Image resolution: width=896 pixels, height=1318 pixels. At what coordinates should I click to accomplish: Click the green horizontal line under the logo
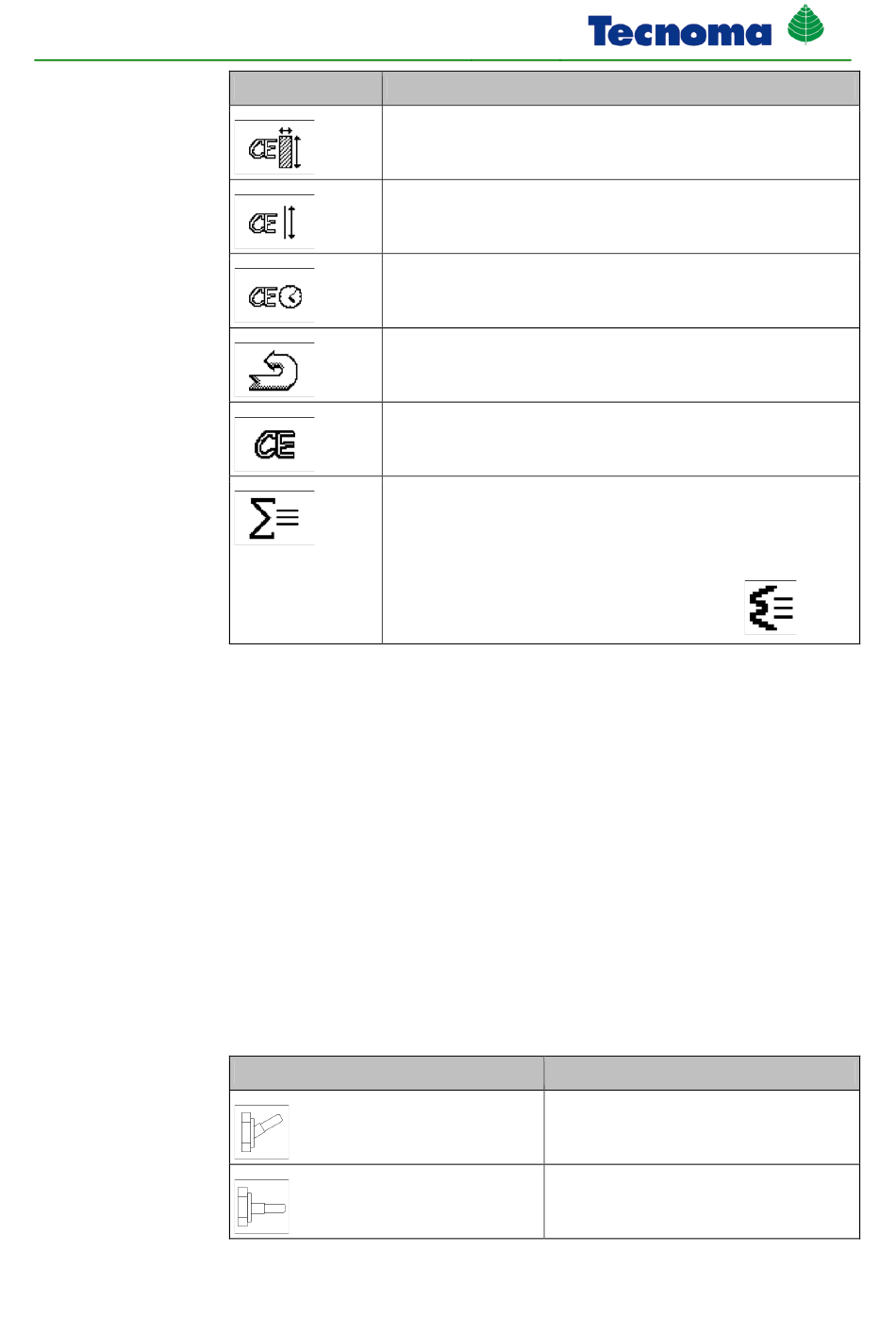tap(442, 60)
